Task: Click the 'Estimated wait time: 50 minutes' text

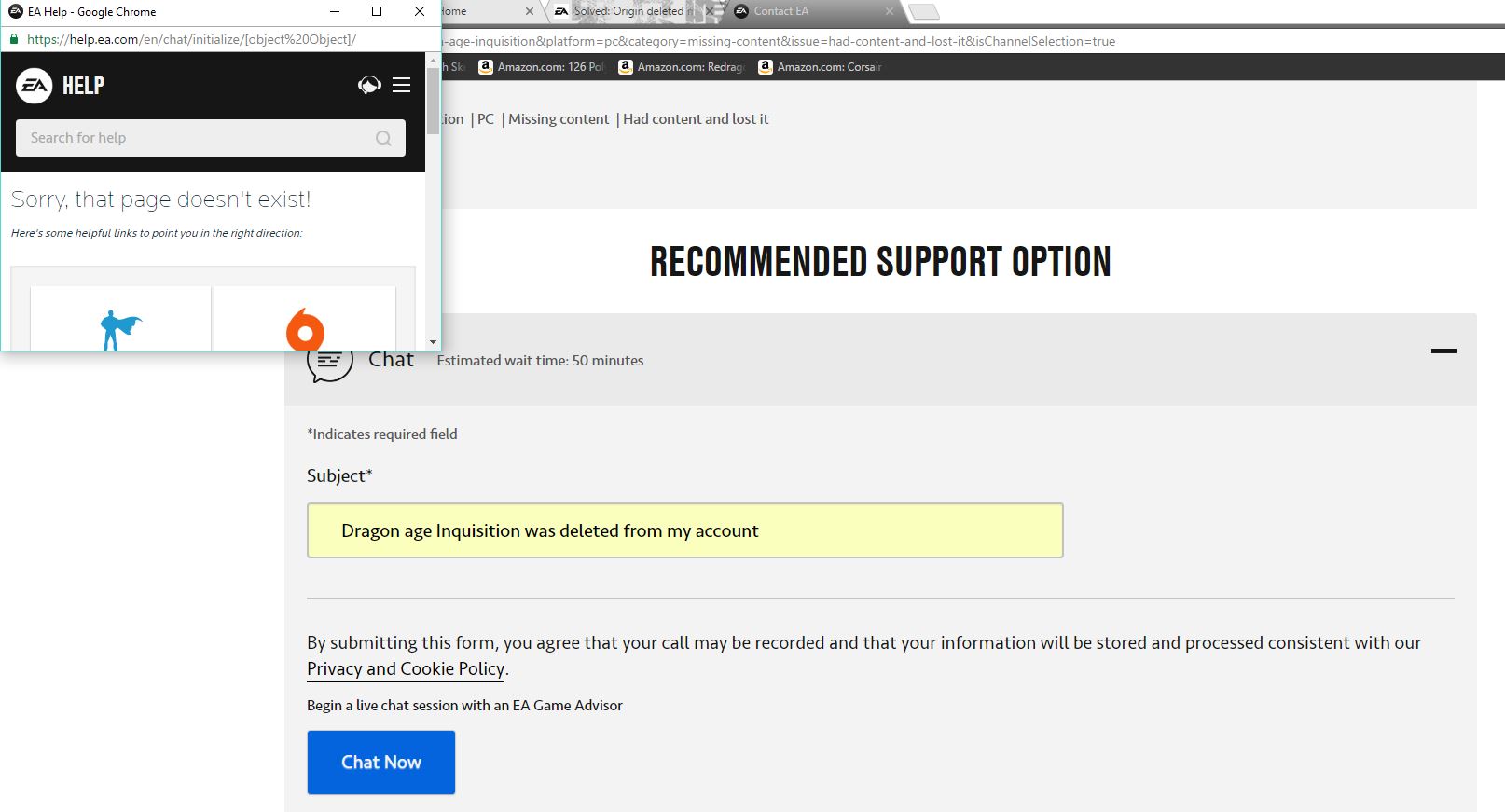Action: tap(540, 361)
